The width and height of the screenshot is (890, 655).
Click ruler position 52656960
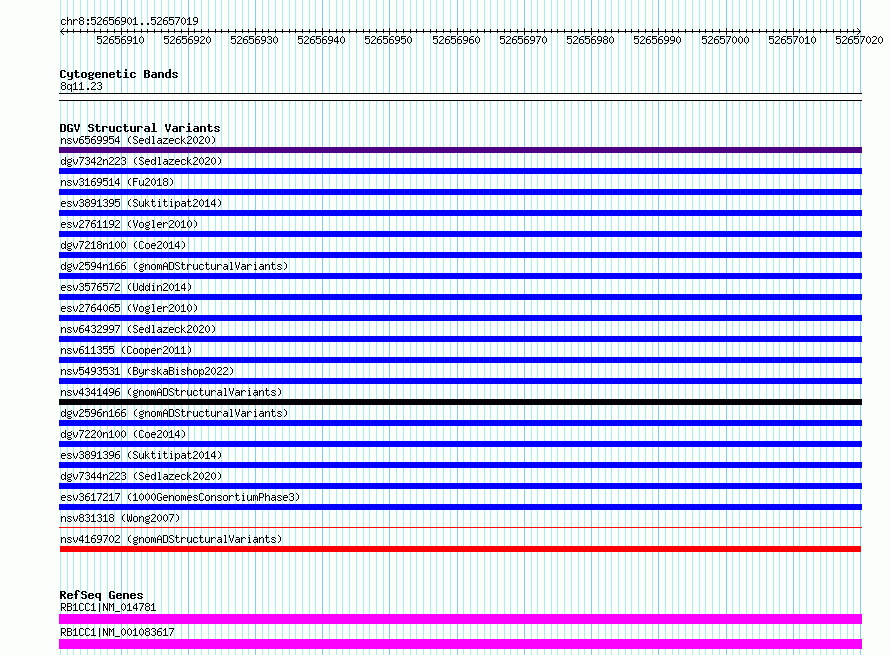click(456, 40)
